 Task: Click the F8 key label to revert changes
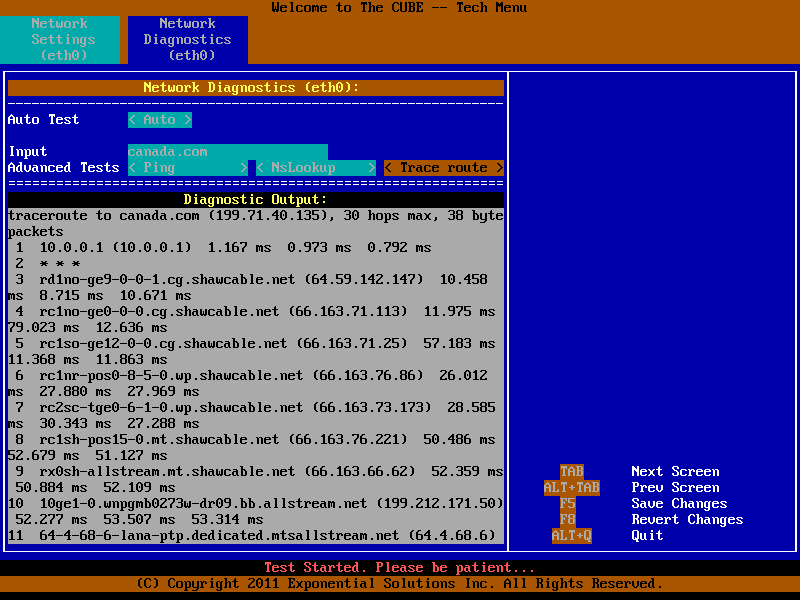point(567,519)
